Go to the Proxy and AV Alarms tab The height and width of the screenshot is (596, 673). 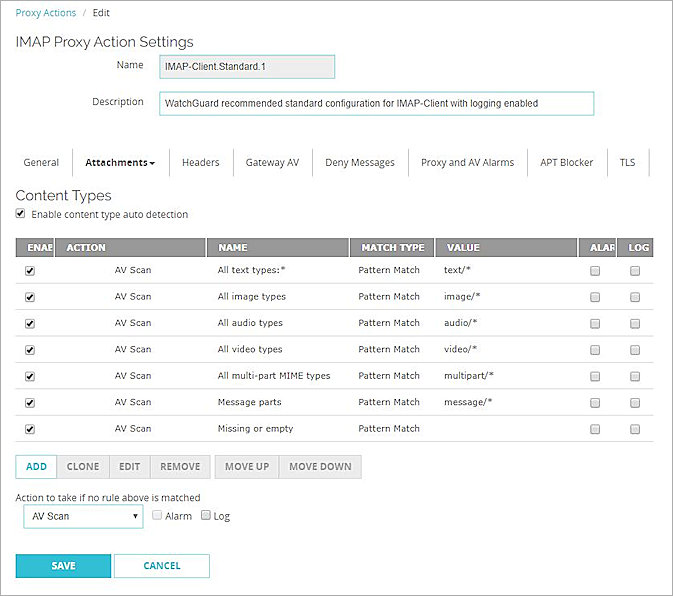coord(467,162)
